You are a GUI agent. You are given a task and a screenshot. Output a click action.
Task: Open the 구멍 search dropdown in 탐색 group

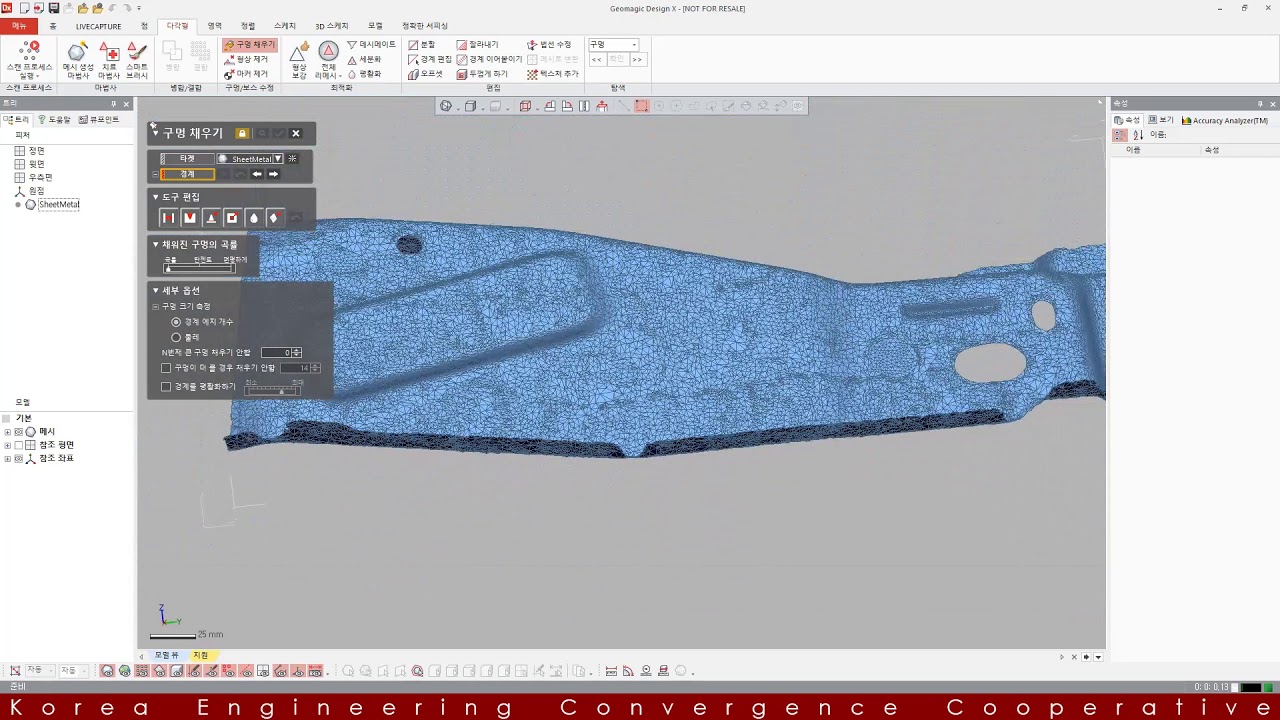point(613,45)
